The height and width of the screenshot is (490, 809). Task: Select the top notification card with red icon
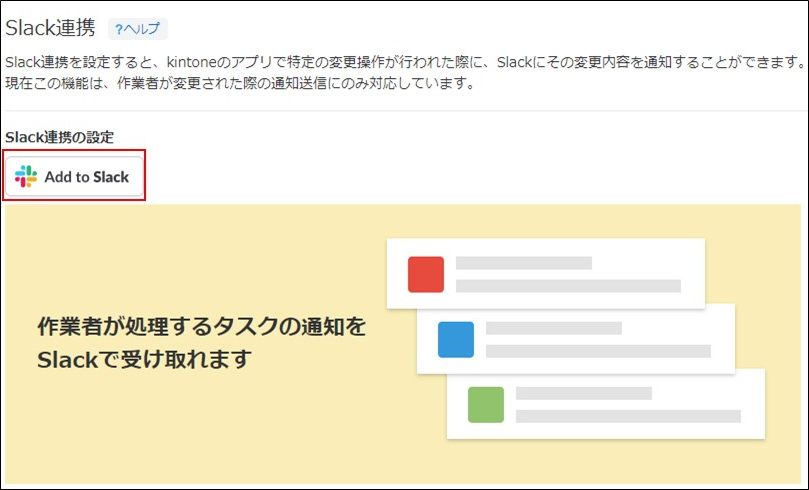(546, 273)
